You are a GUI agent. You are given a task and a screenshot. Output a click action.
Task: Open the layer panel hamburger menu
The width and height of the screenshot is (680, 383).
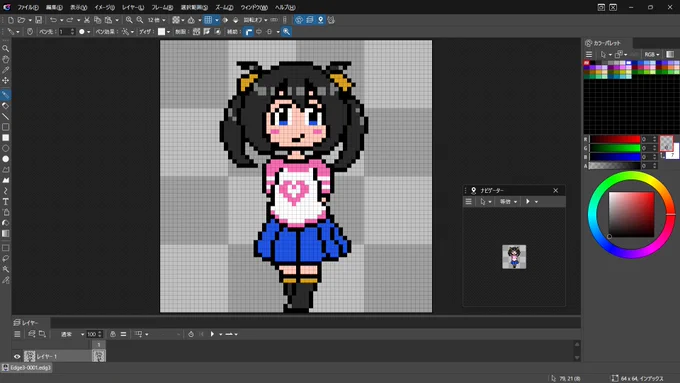click(x=17, y=334)
